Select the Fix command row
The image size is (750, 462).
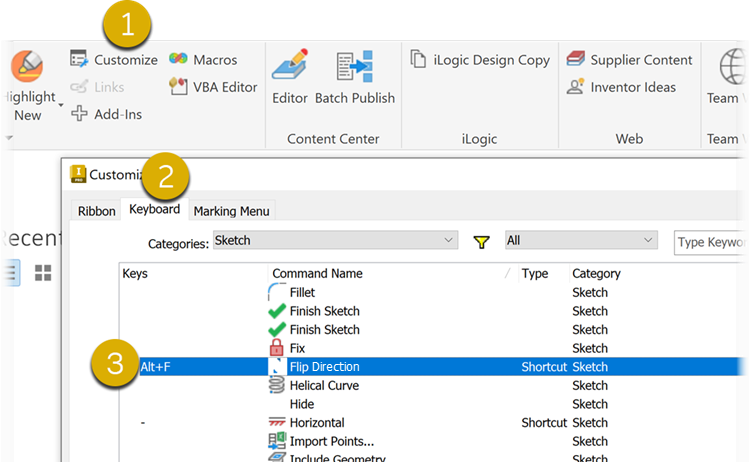(x=433, y=348)
